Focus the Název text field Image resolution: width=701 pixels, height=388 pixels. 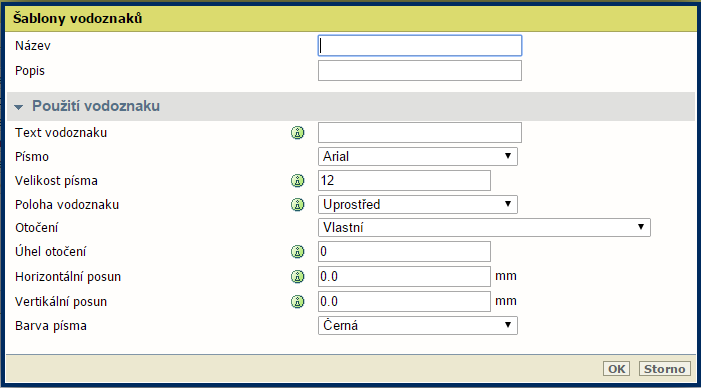click(x=420, y=46)
